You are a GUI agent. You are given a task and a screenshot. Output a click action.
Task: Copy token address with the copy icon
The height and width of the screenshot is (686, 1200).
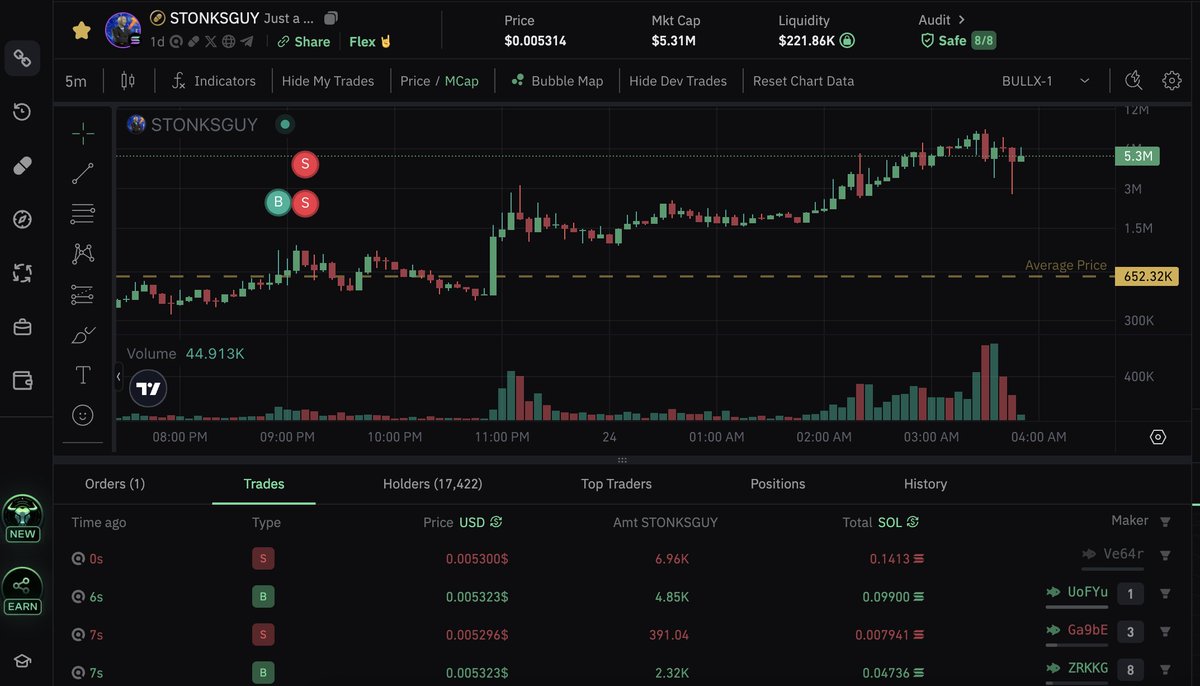coord(332,18)
